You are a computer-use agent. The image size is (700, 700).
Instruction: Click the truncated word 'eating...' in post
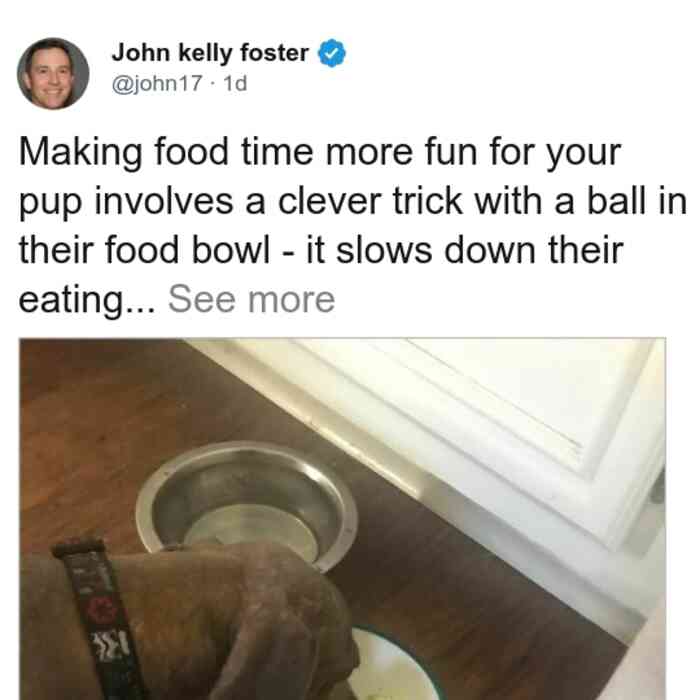coord(87,300)
